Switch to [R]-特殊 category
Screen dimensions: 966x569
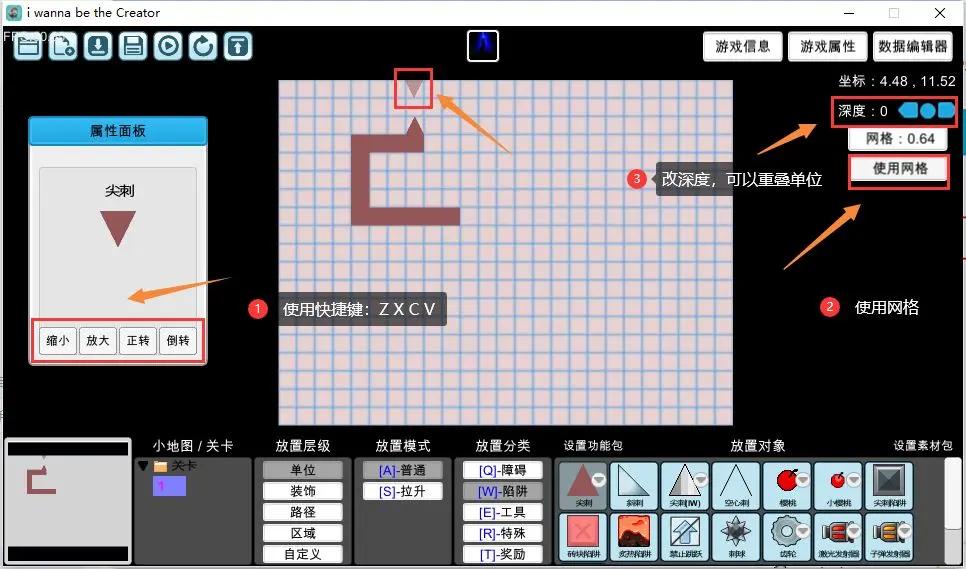[503, 533]
